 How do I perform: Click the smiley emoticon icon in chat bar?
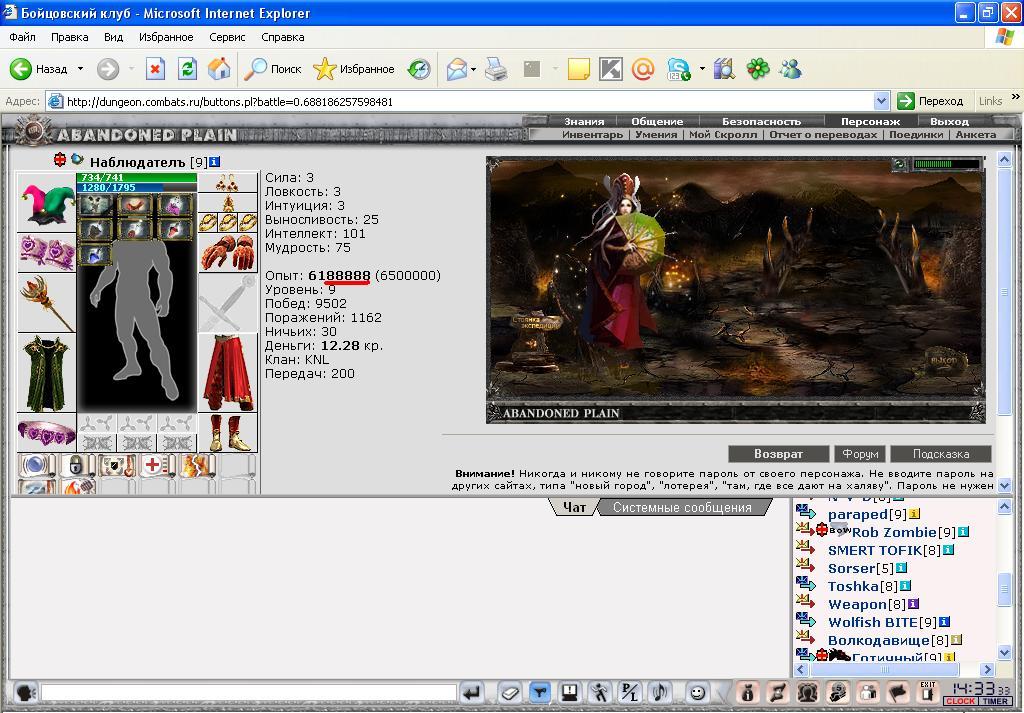[697, 692]
